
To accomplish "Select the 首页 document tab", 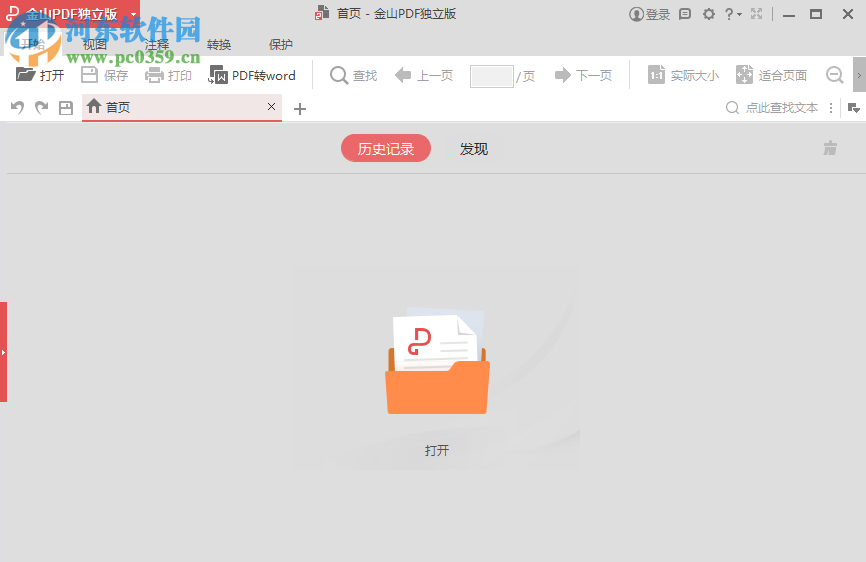I will [182, 107].
